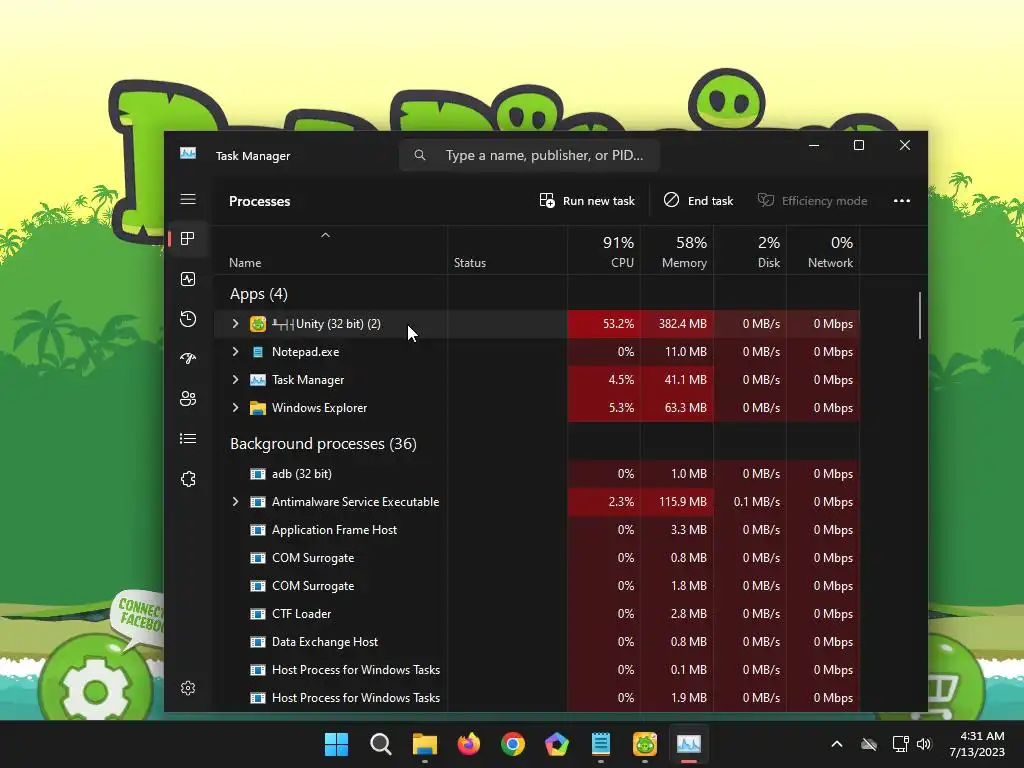Sort processes by Memory column

(677, 251)
